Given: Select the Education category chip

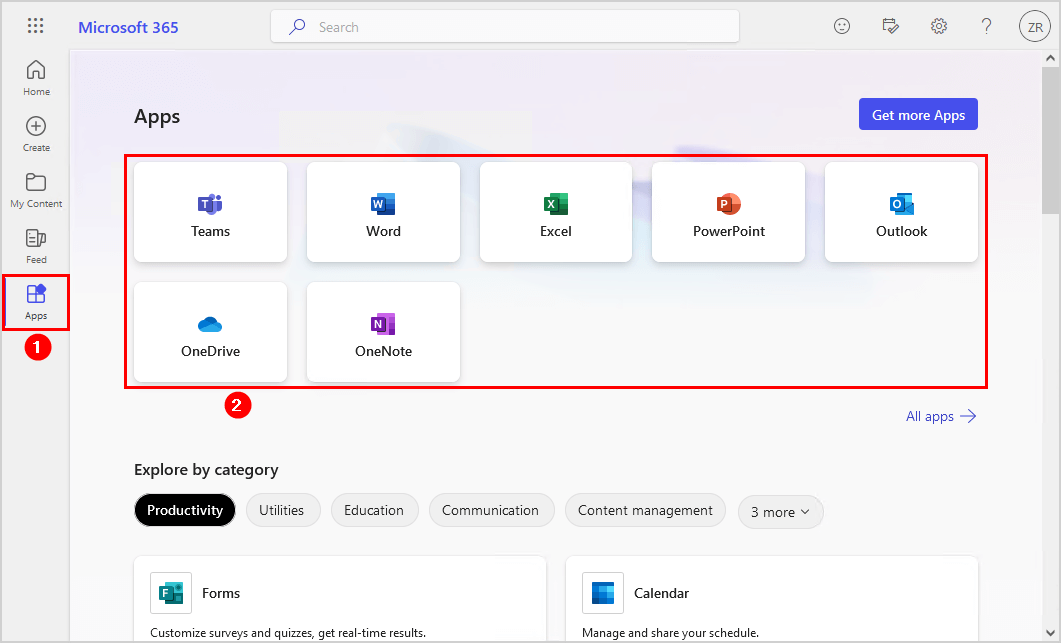Looking at the screenshot, I should point(374,510).
